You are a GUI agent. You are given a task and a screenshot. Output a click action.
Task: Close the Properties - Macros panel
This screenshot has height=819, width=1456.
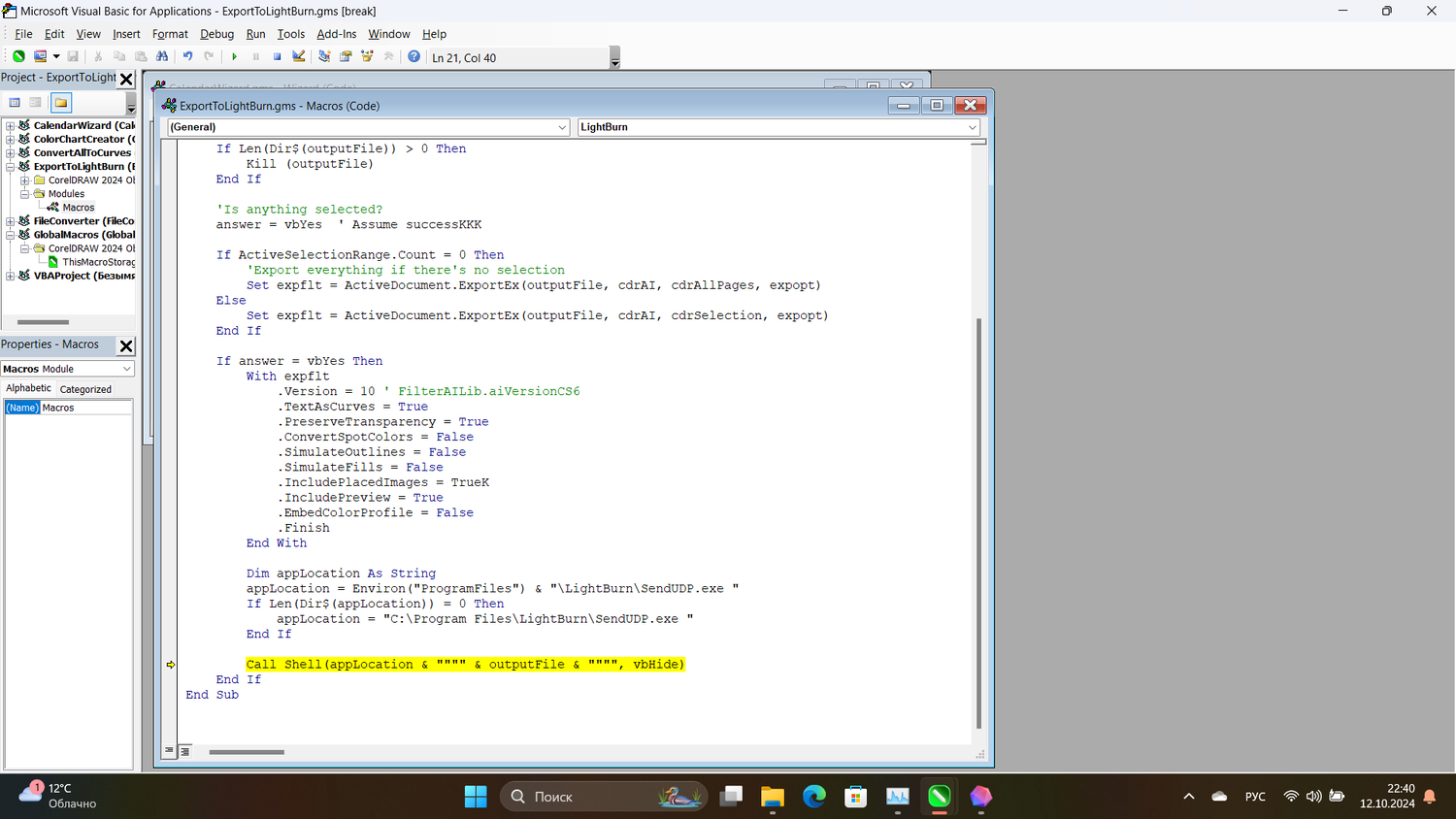[126, 345]
